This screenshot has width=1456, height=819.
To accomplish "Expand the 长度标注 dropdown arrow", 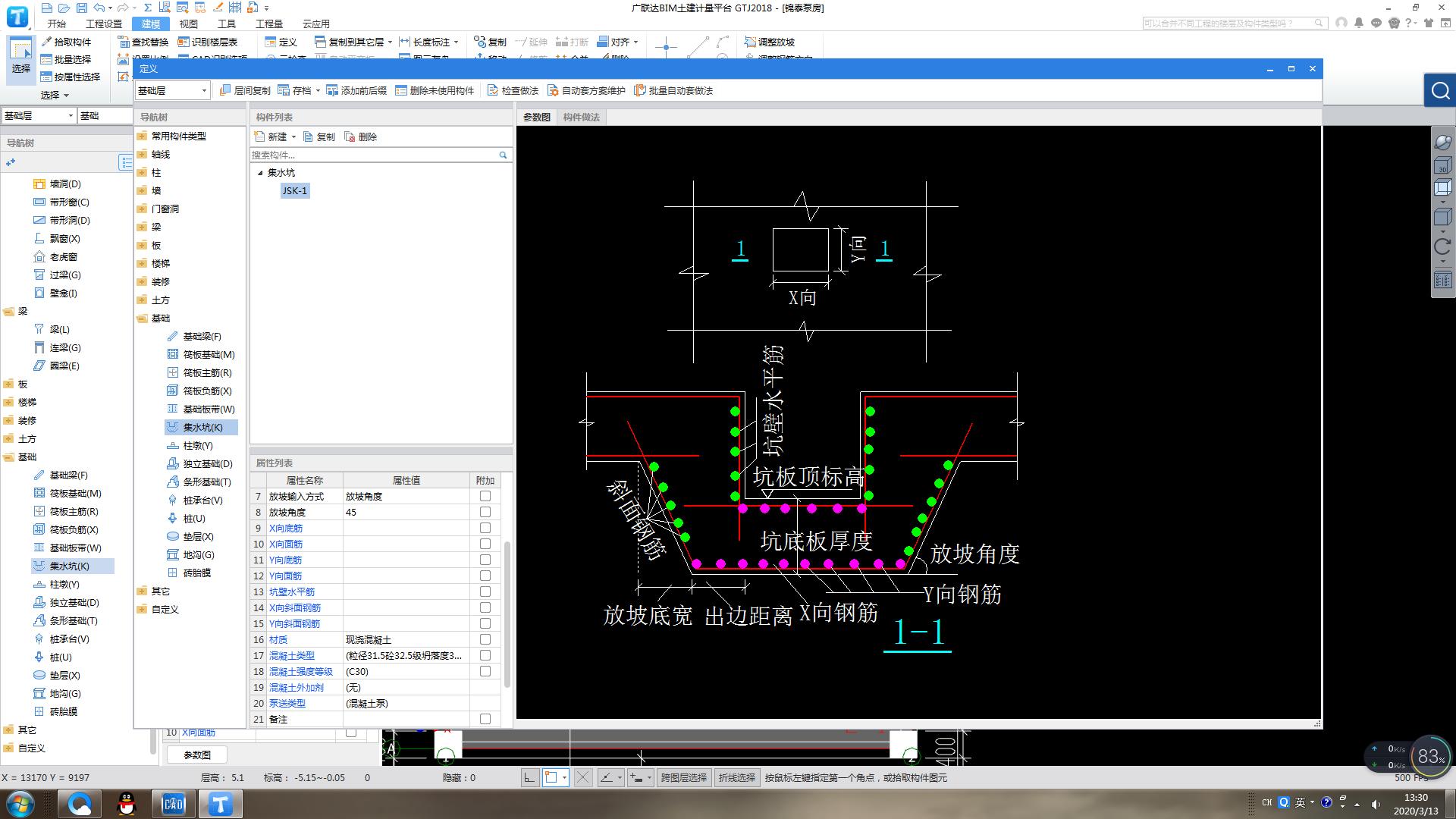I will 456,42.
